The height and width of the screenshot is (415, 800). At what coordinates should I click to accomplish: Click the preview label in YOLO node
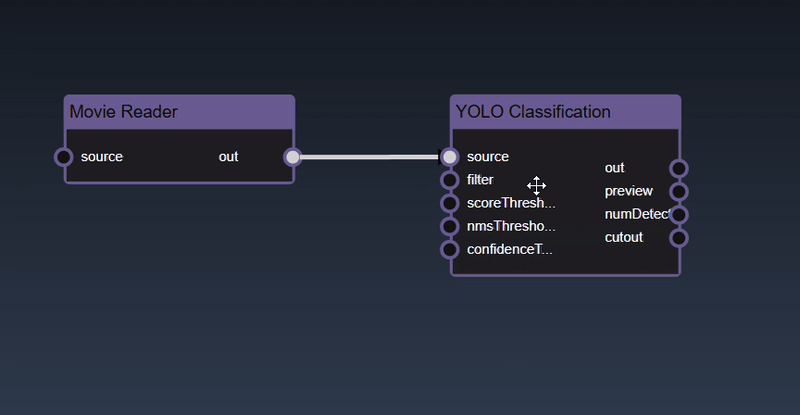[628, 191]
